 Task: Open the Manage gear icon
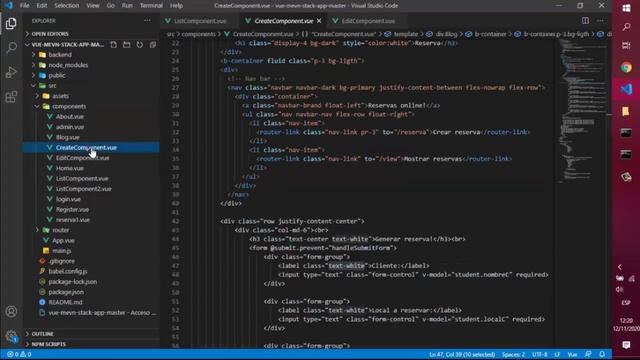(x=11, y=336)
